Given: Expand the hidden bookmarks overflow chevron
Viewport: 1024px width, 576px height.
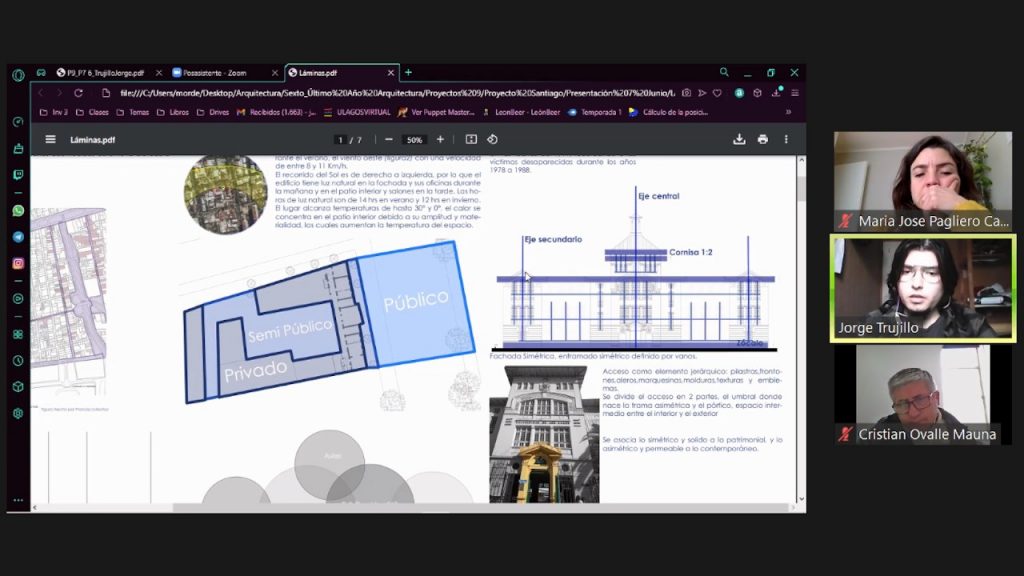Looking at the screenshot, I should pos(788,112).
